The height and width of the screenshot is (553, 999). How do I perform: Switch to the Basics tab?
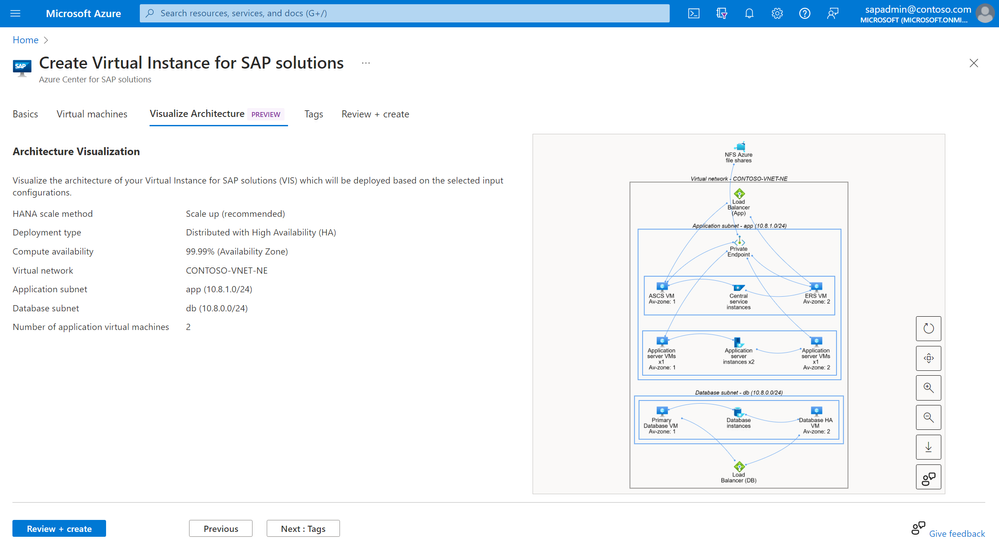25,114
